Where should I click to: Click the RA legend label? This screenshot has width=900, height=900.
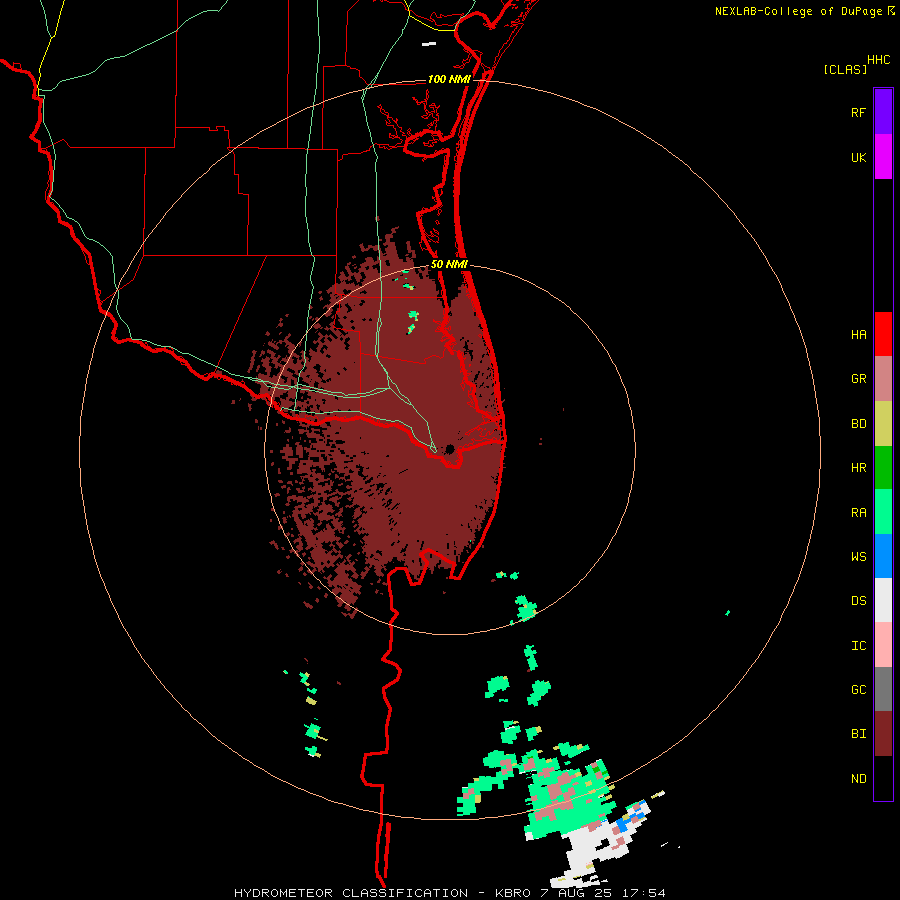[858, 513]
